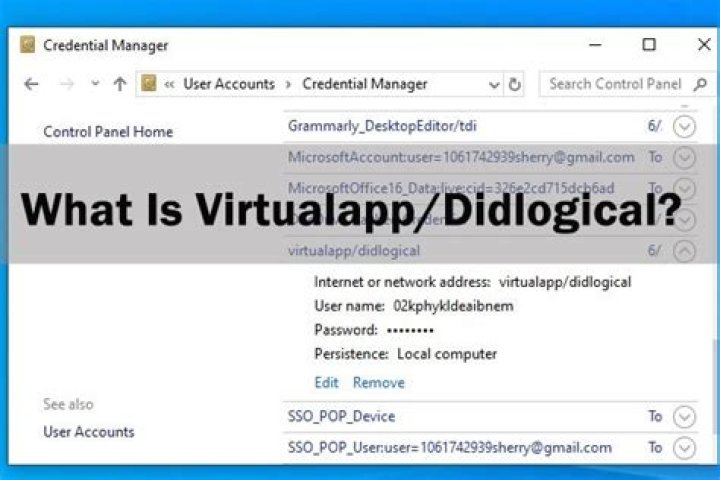
Task: Click the Forward navigation arrow
Action: (x=67, y=84)
